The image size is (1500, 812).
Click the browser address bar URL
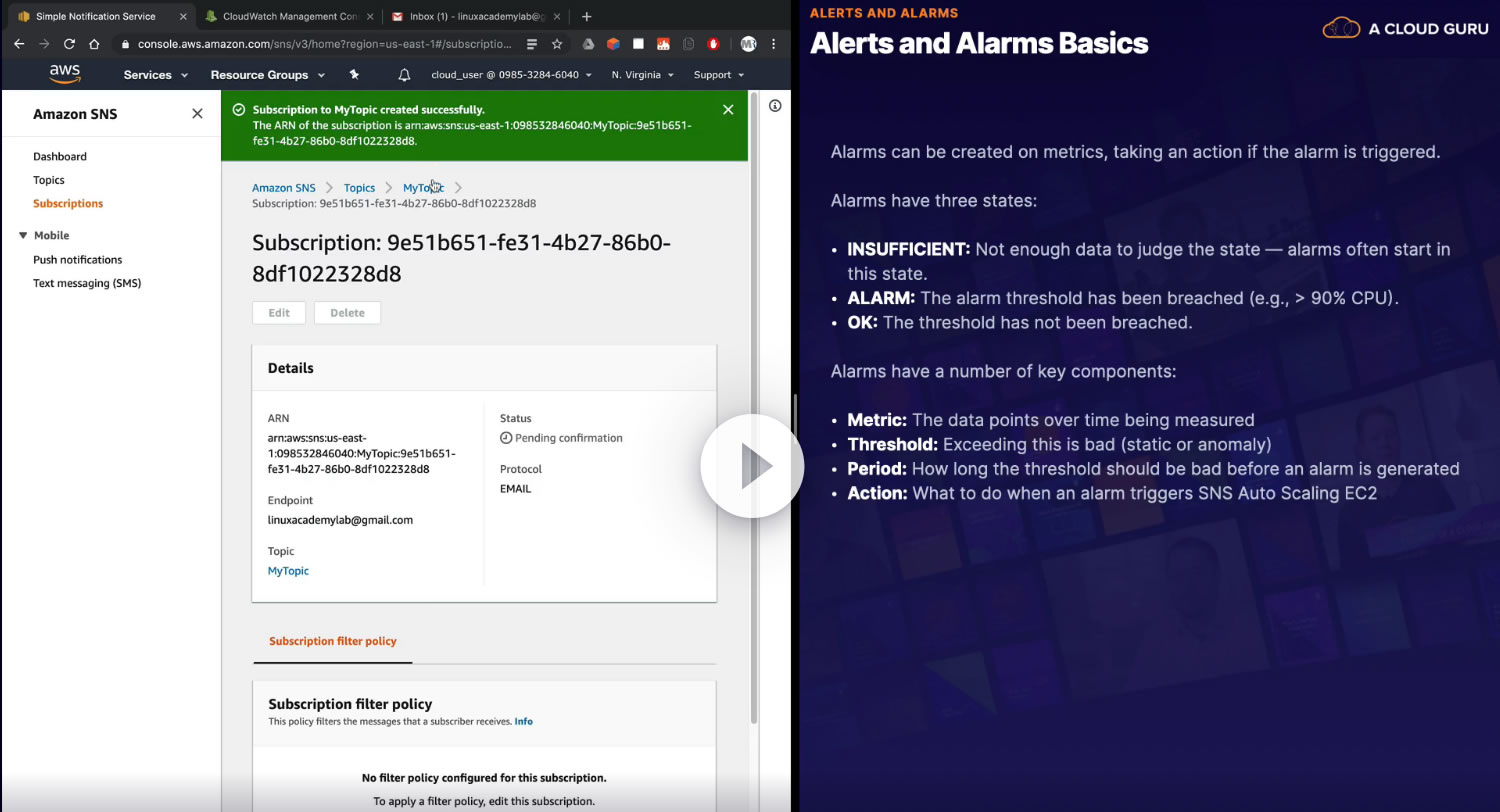325,44
